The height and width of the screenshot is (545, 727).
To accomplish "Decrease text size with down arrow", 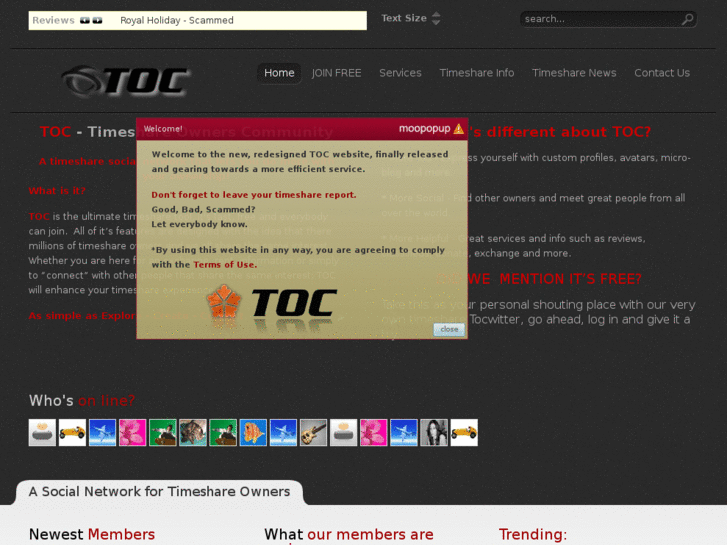I will pyautogui.click(x=436, y=22).
